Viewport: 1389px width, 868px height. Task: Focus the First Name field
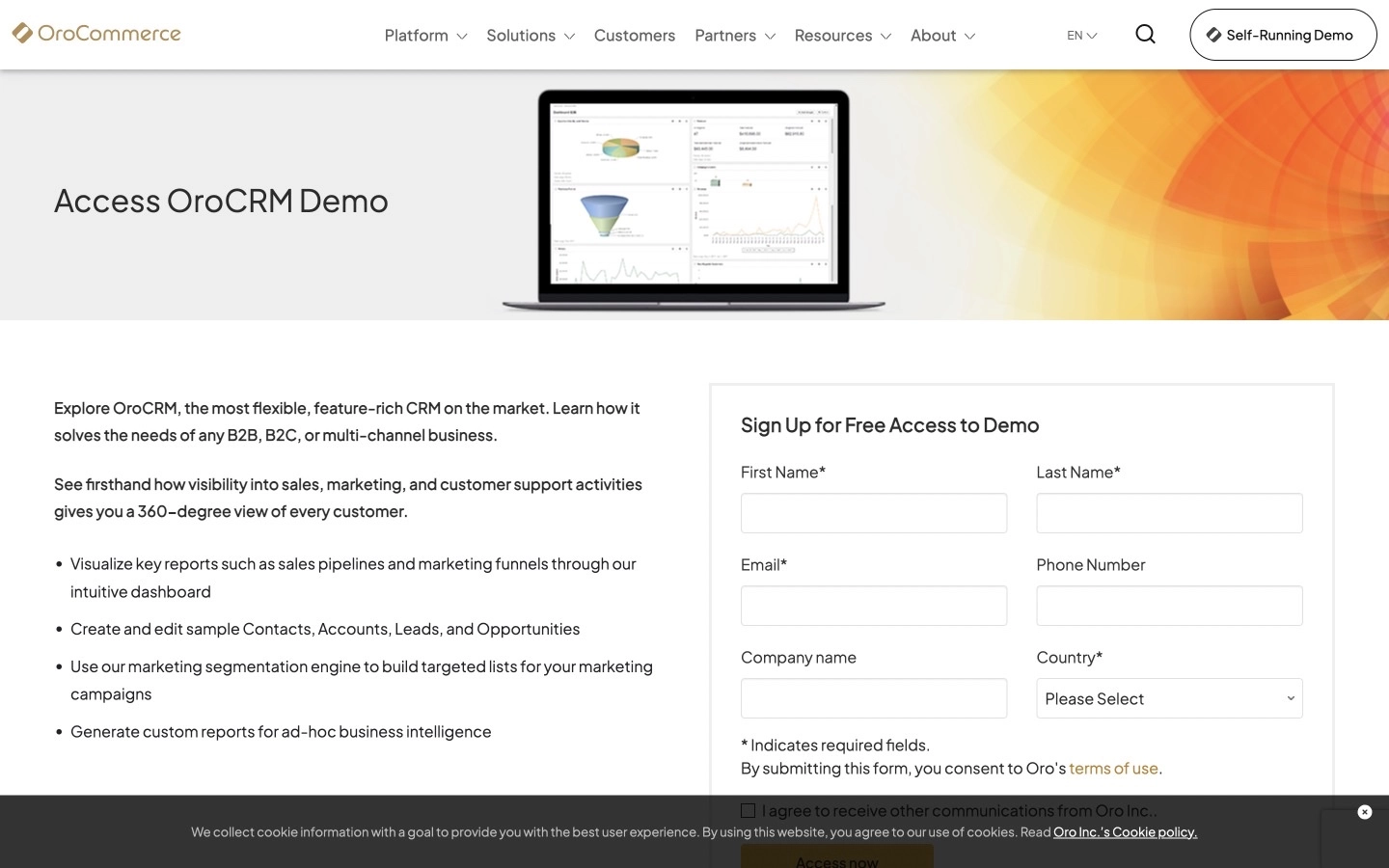tap(874, 513)
